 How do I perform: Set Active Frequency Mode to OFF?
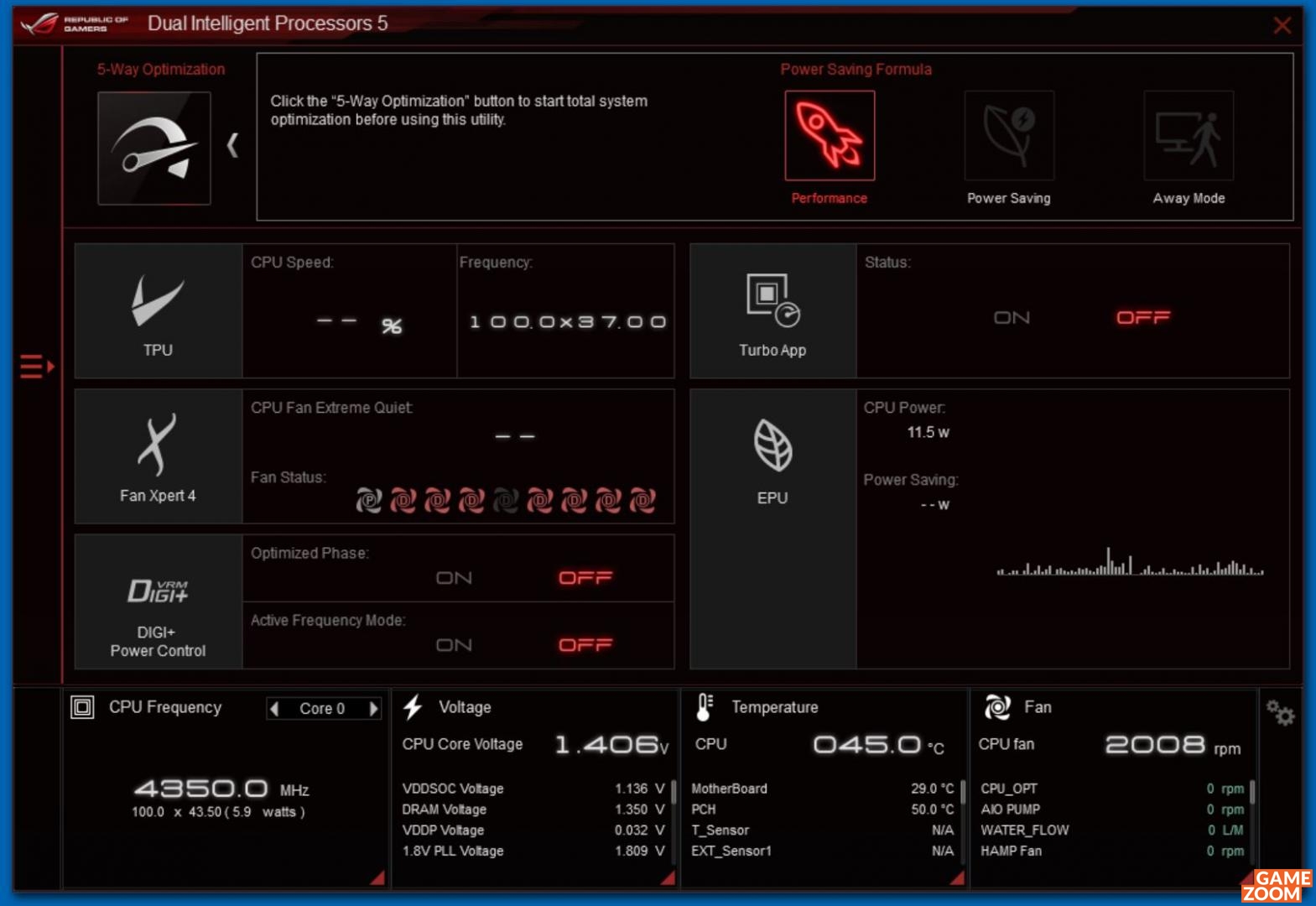click(585, 645)
